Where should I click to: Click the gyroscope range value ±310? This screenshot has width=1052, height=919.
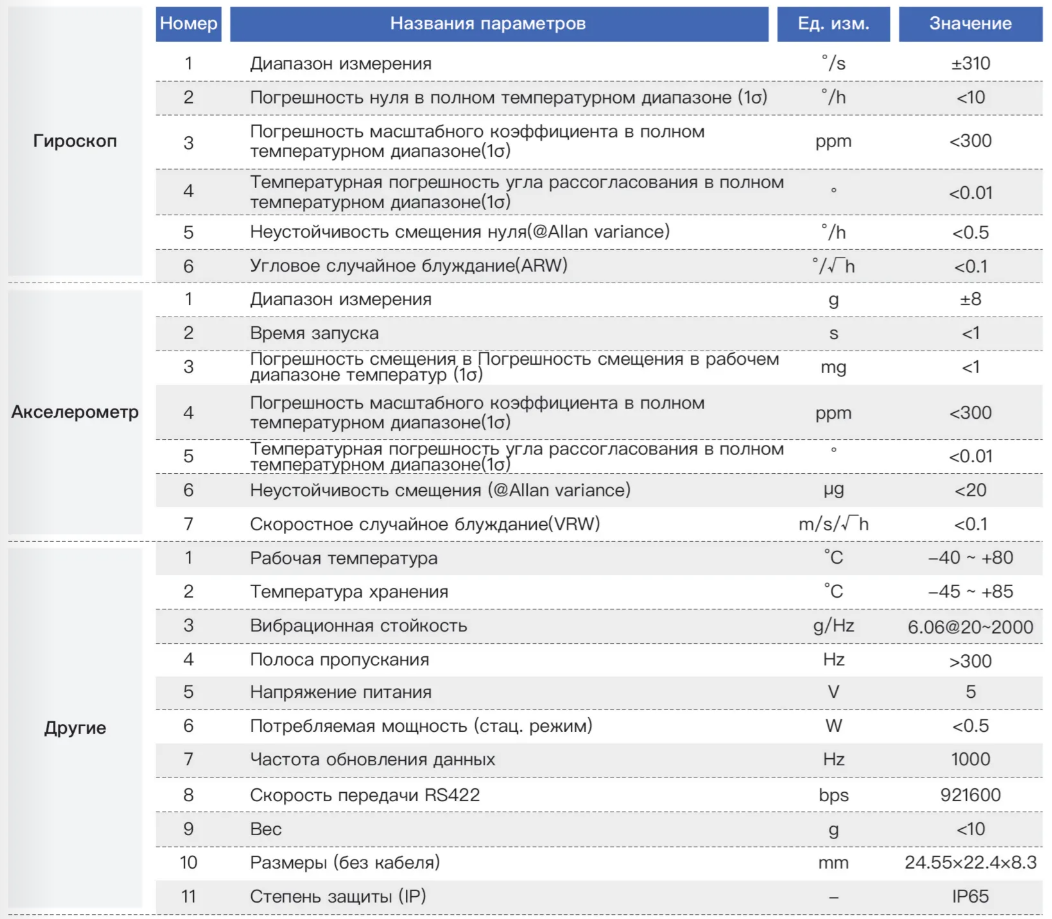pyautogui.click(x=970, y=64)
